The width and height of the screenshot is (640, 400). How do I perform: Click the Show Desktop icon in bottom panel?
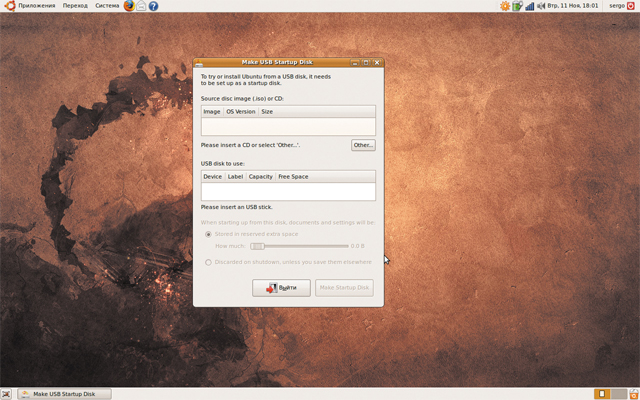coord(6,394)
